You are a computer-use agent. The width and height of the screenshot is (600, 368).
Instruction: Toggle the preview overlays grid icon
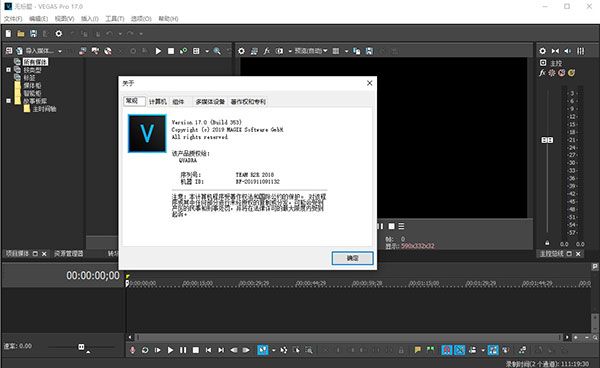point(336,51)
